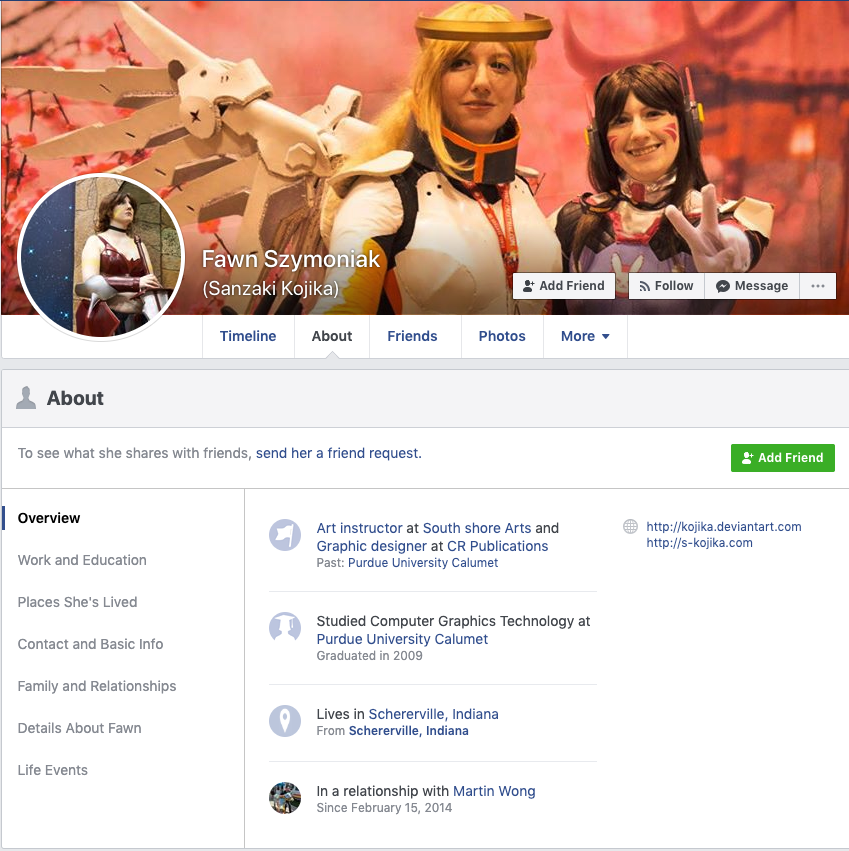The image size is (849, 851).
Task: Click Martin Wong's relationship thumbnail
Action: click(x=285, y=798)
